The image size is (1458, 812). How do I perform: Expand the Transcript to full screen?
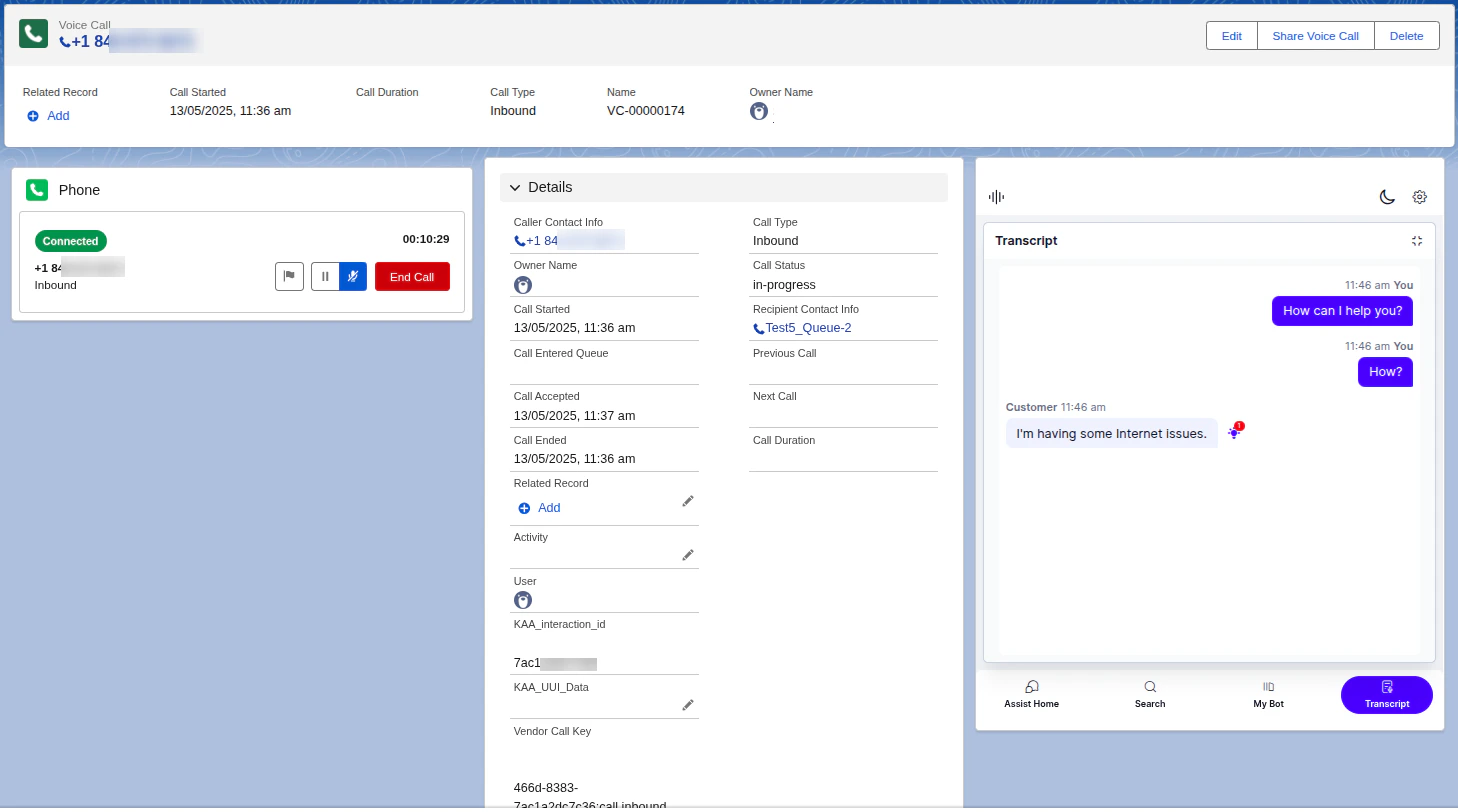(1417, 241)
